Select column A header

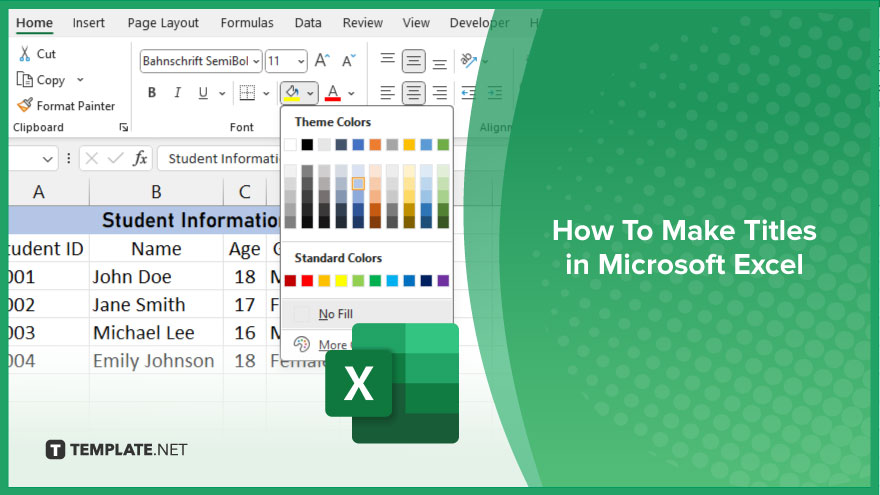(39, 192)
